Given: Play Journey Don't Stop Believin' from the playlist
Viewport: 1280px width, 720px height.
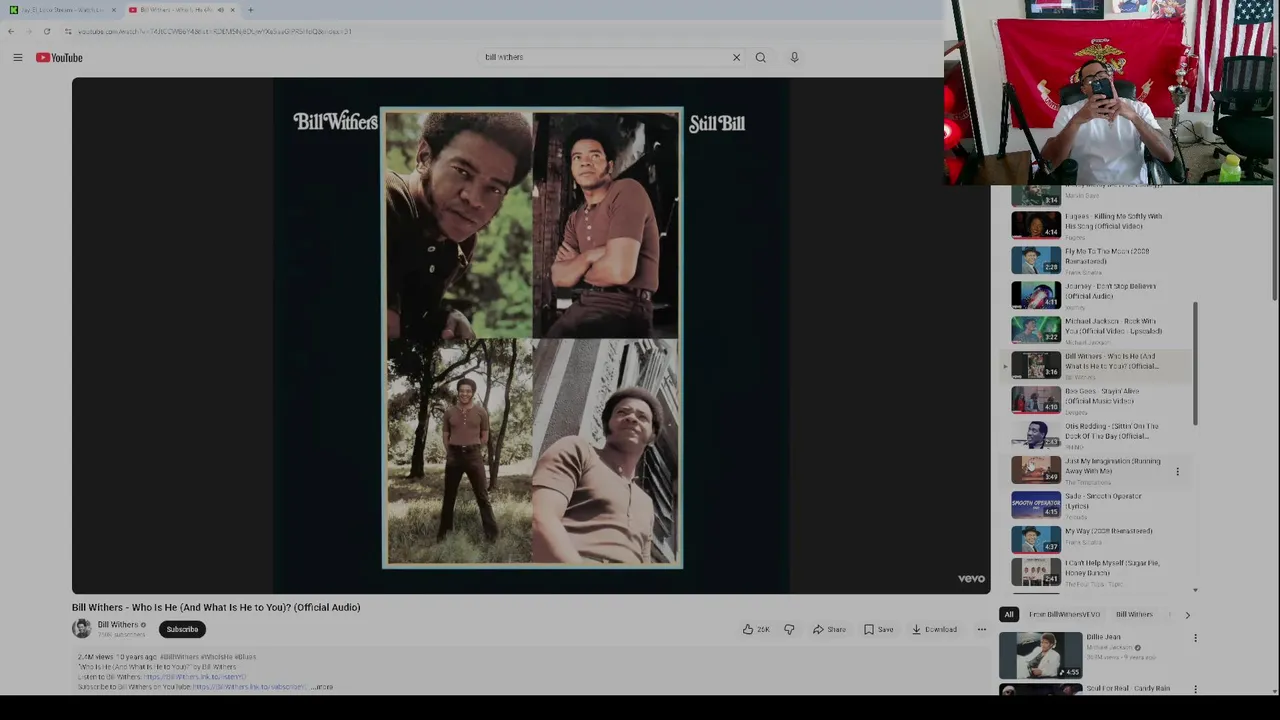Looking at the screenshot, I should pos(1098,295).
